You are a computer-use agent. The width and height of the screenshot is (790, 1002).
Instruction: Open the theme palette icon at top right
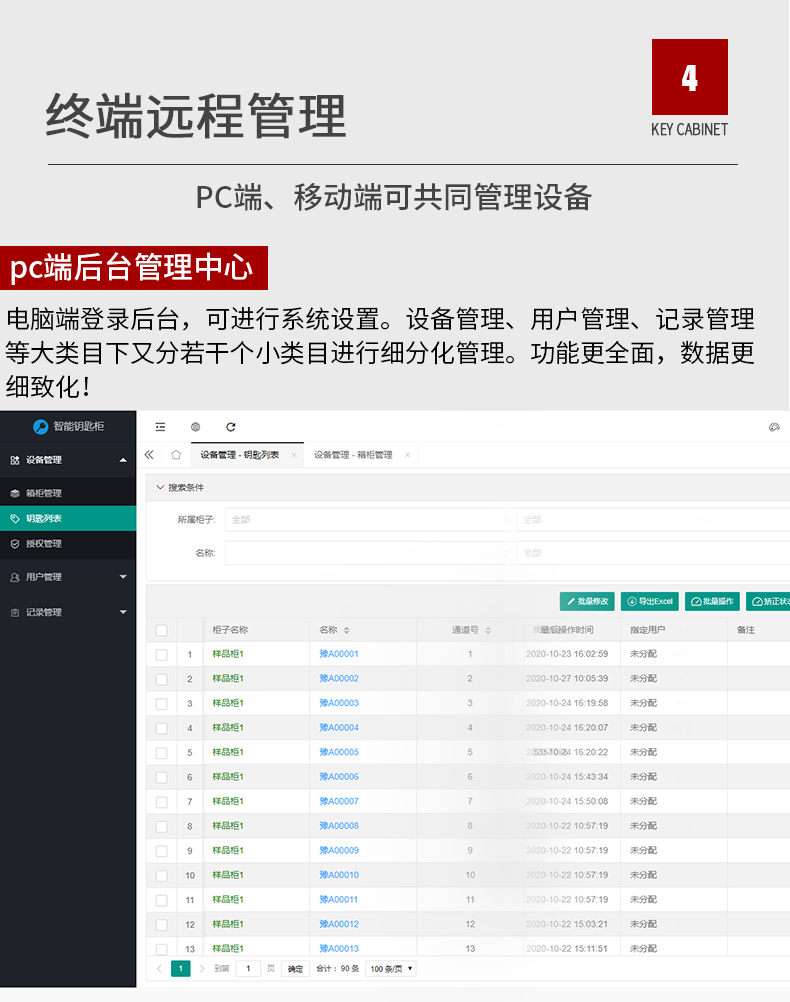(x=773, y=427)
